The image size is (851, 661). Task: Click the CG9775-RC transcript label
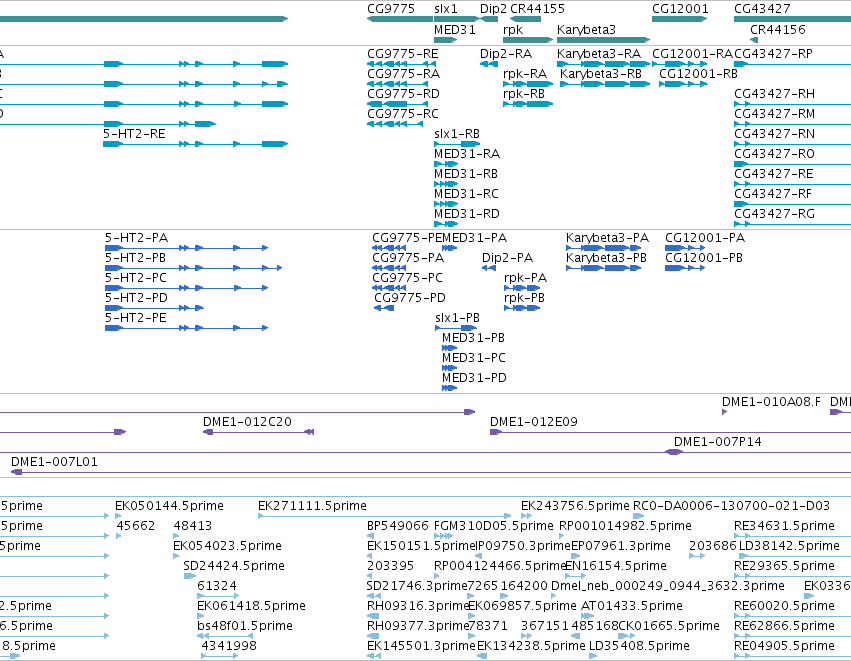(403, 113)
